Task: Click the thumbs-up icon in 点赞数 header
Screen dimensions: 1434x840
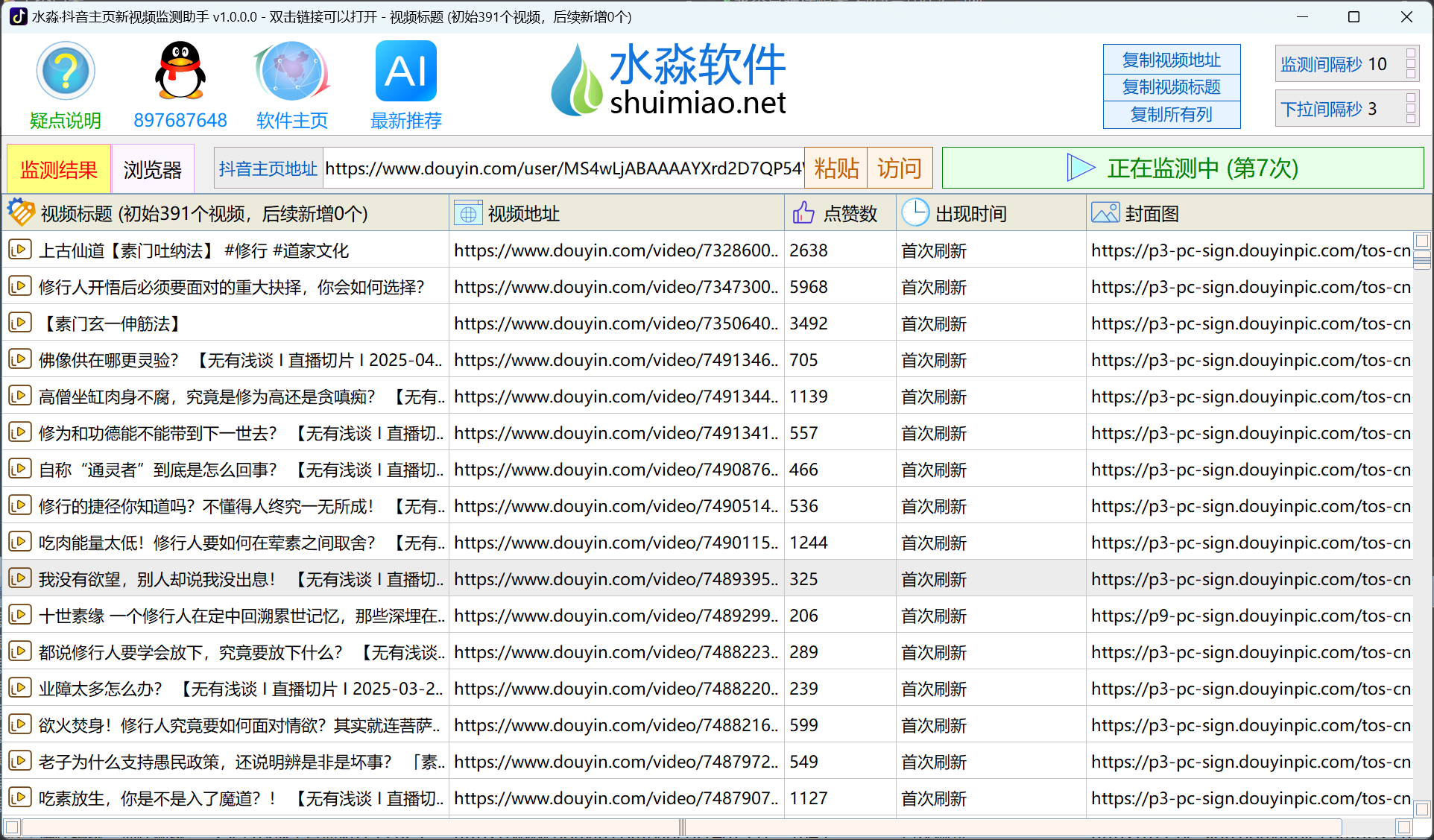Action: pyautogui.click(x=803, y=213)
